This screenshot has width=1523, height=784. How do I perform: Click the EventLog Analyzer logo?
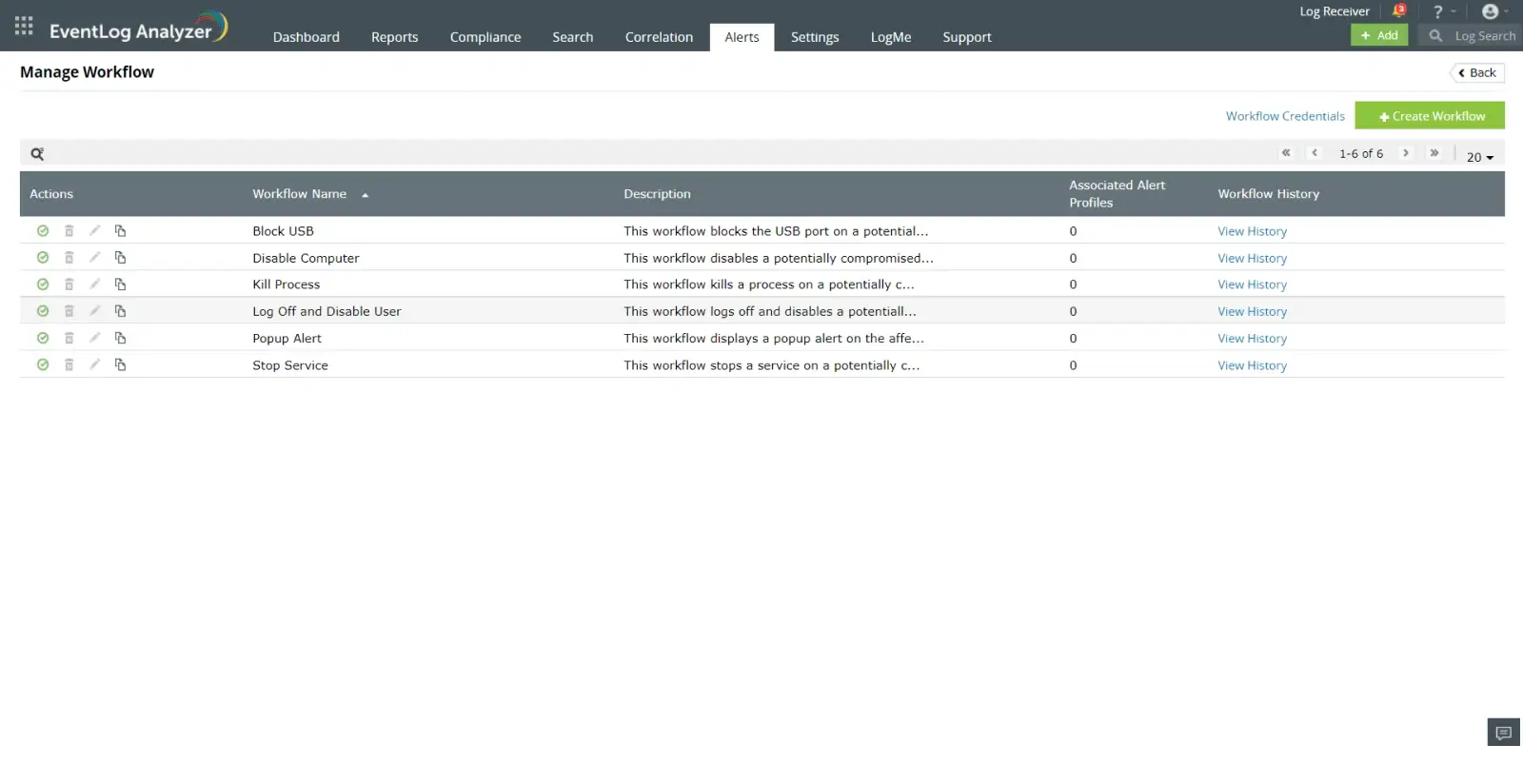coord(139,28)
